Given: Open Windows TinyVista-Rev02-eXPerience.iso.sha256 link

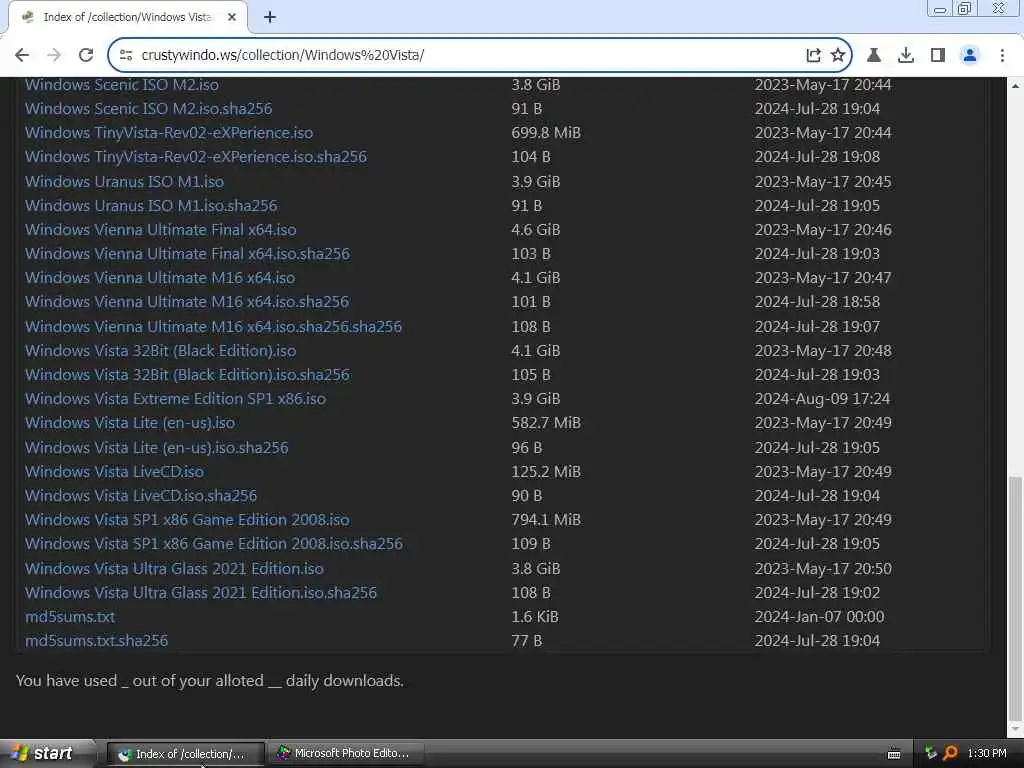Looking at the screenshot, I should click(195, 157).
